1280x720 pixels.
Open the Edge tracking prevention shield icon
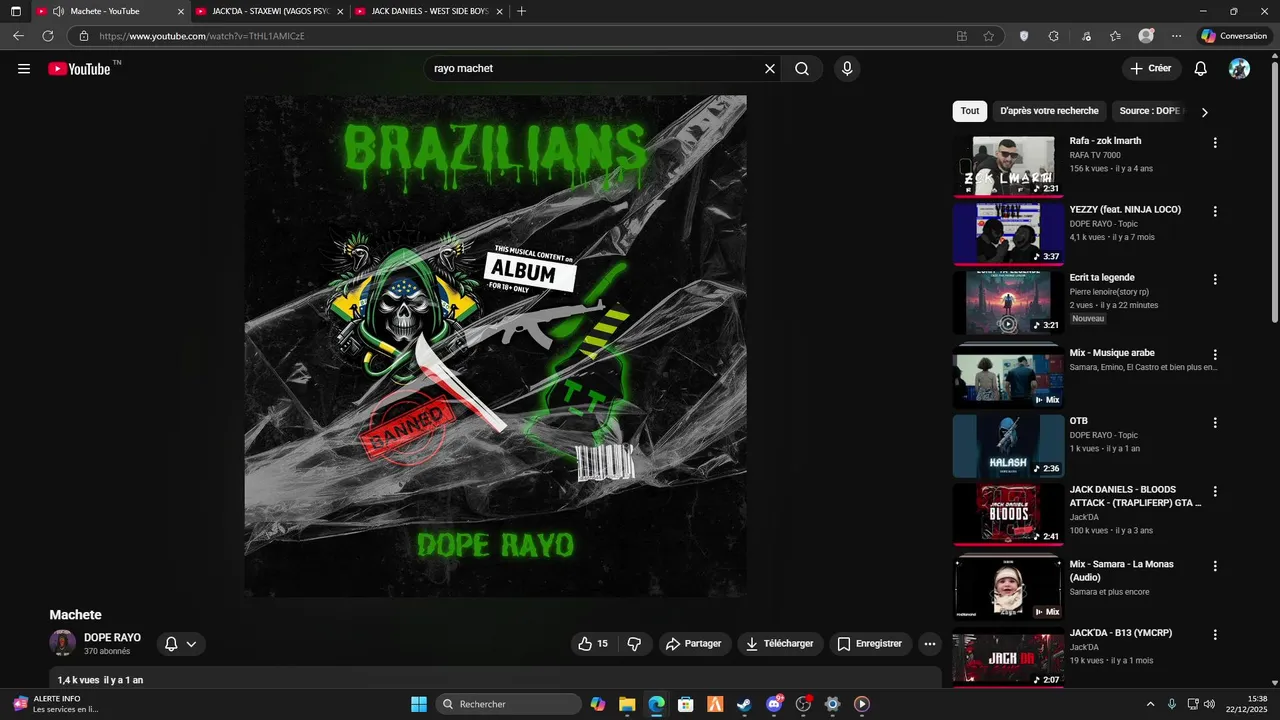pyautogui.click(x=1024, y=36)
